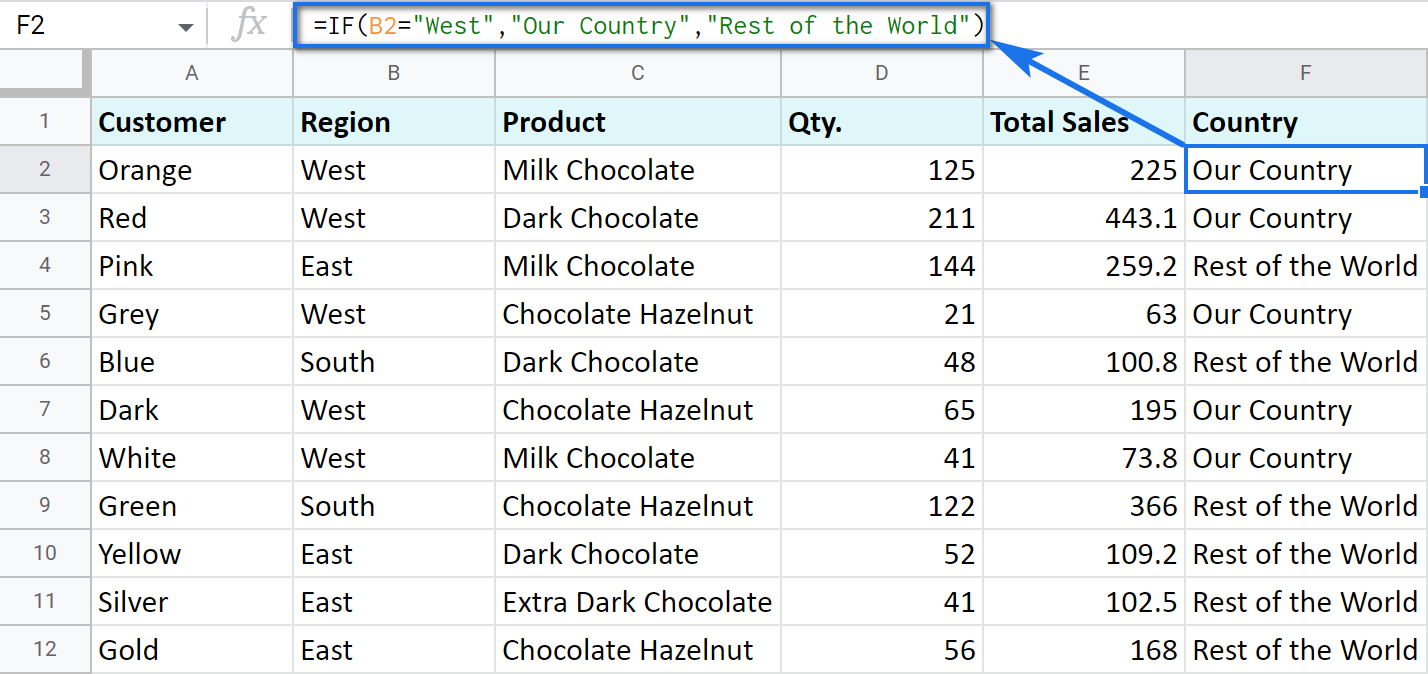Click the quantity cell 144
Screen dimensions: 1428x674
tap(882, 266)
